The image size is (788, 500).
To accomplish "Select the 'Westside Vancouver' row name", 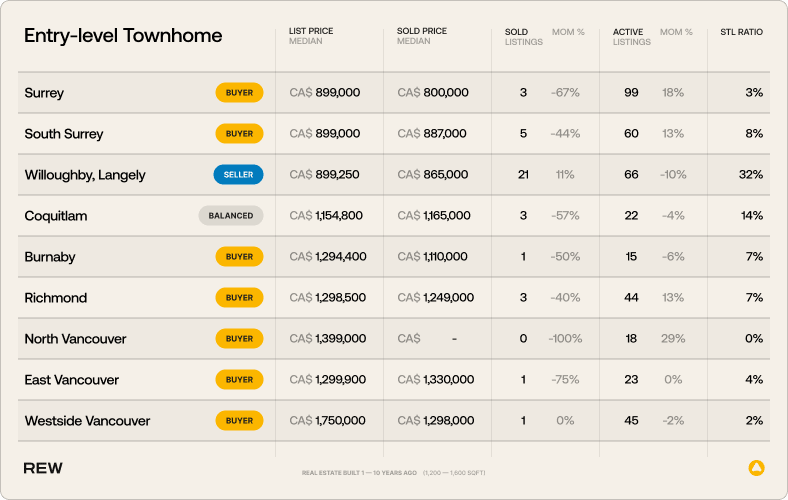I will pos(87,421).
